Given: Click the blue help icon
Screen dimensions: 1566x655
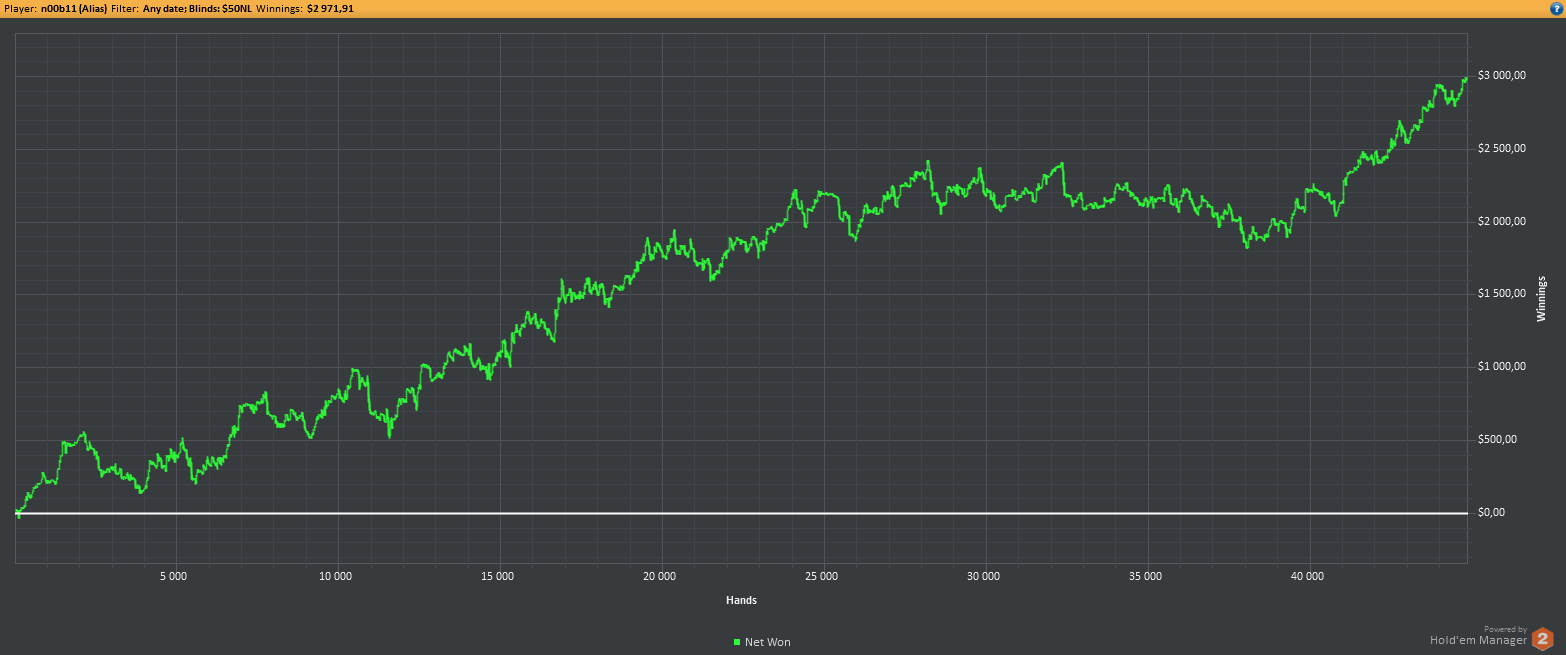Looking at the screenshot, I should point(1555,8).
